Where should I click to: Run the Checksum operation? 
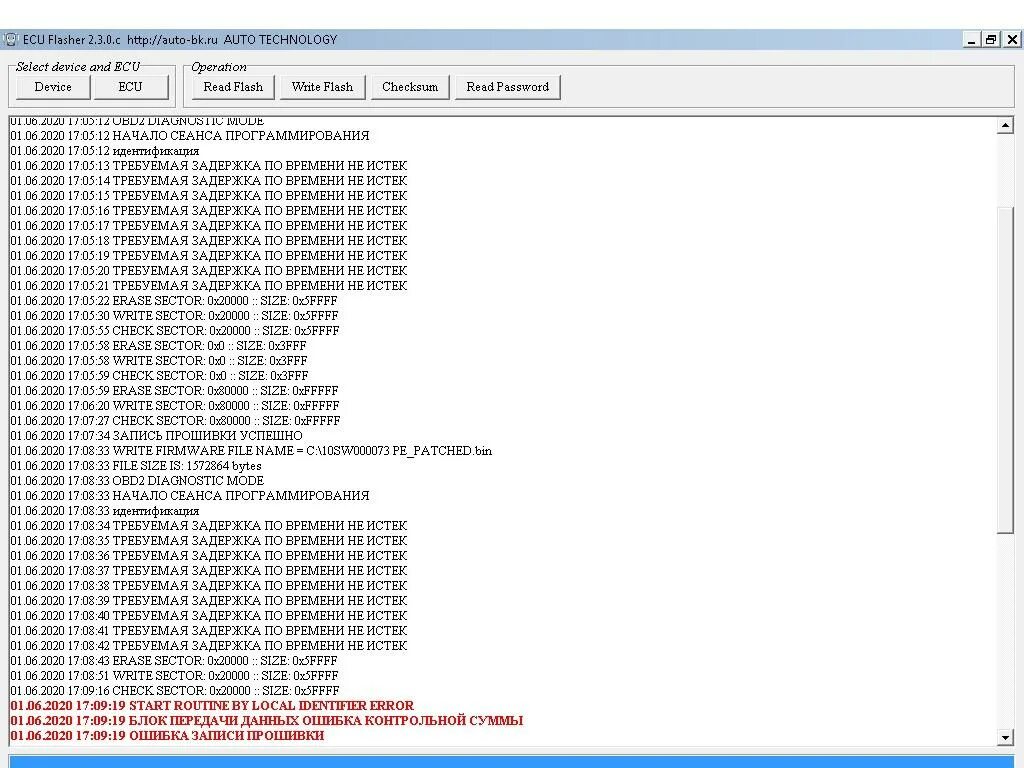click(410, 87)
